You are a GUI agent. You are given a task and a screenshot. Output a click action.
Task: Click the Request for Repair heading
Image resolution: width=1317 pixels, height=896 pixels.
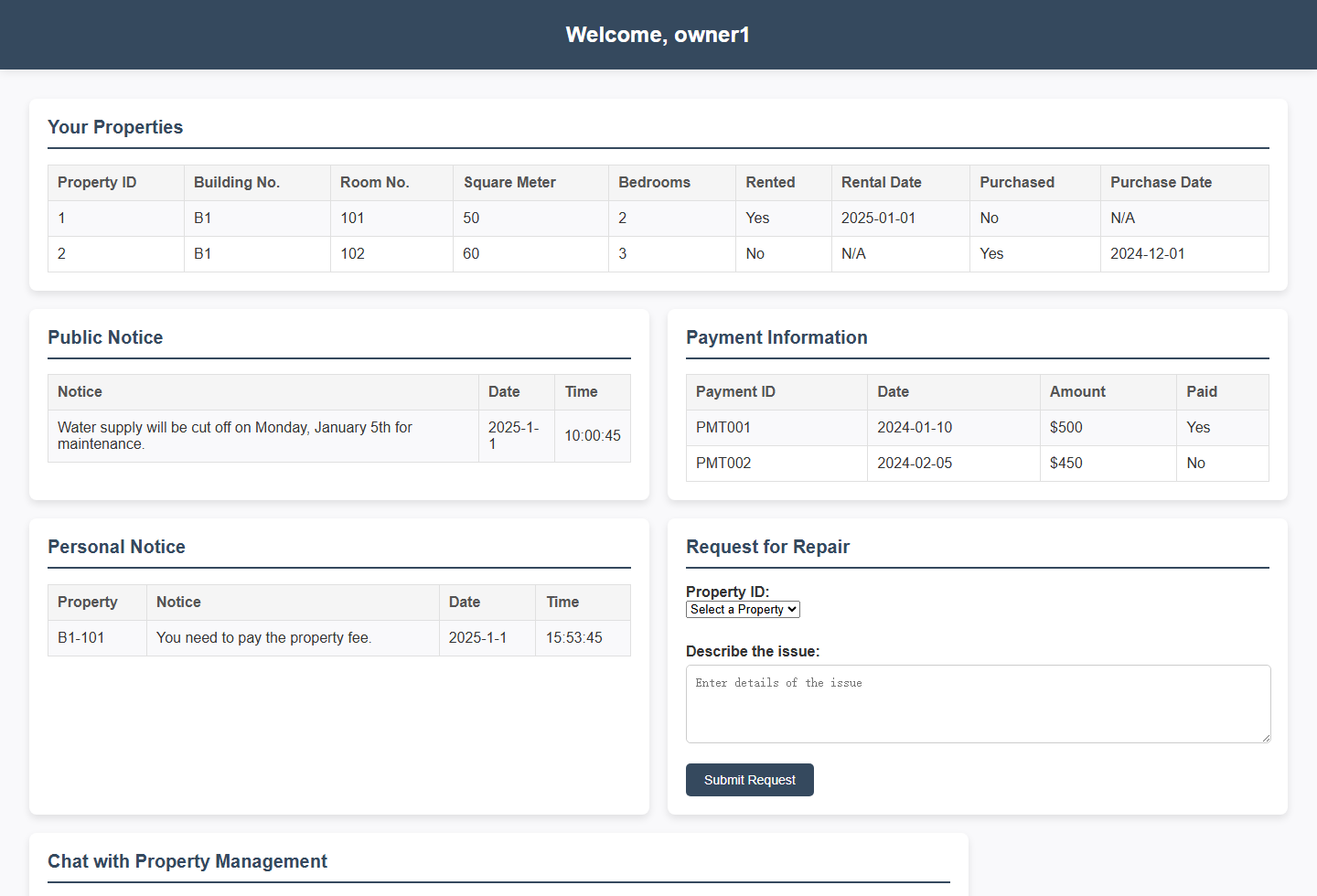click(x=767, y=547)
